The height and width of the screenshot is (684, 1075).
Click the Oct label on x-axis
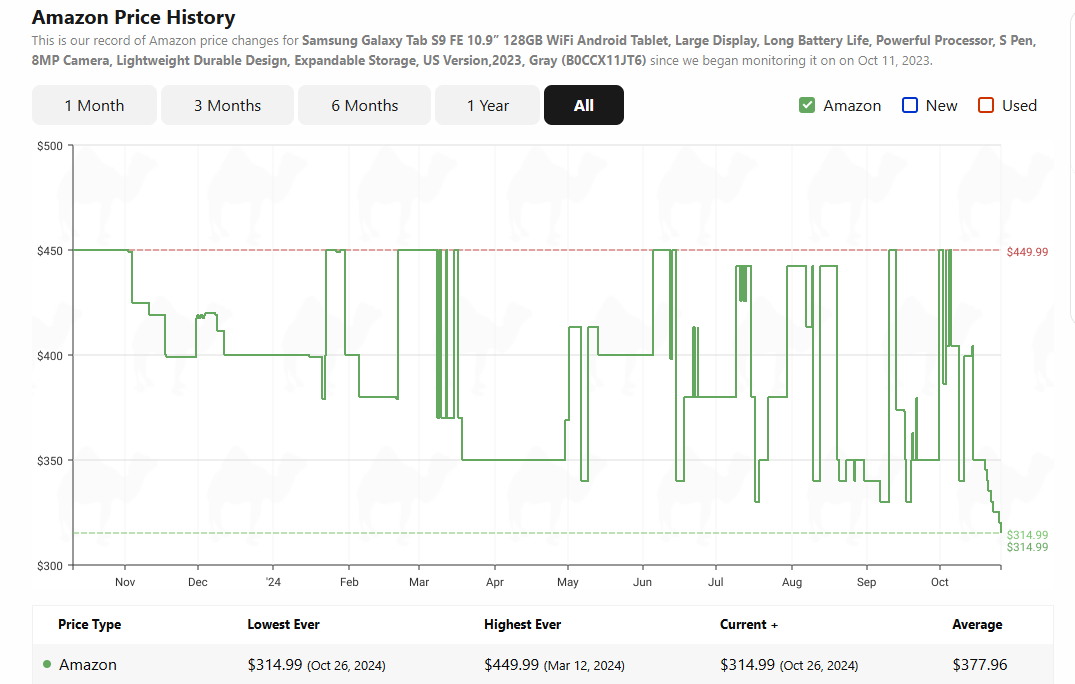939,582
